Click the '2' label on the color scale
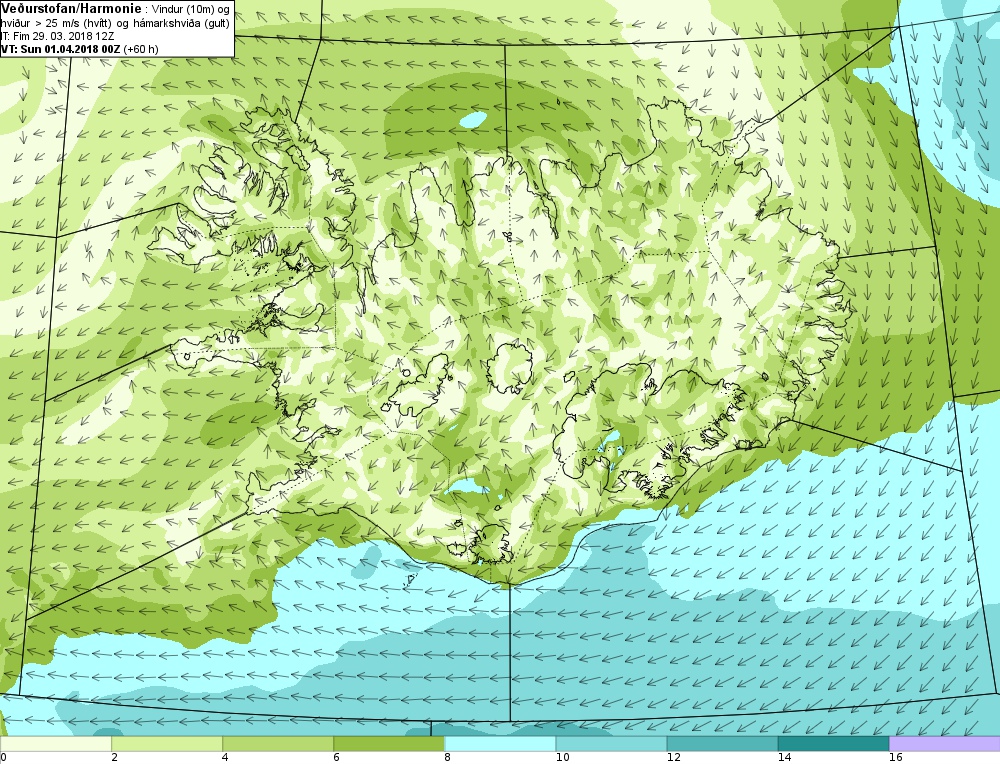 tap(114, 758)
